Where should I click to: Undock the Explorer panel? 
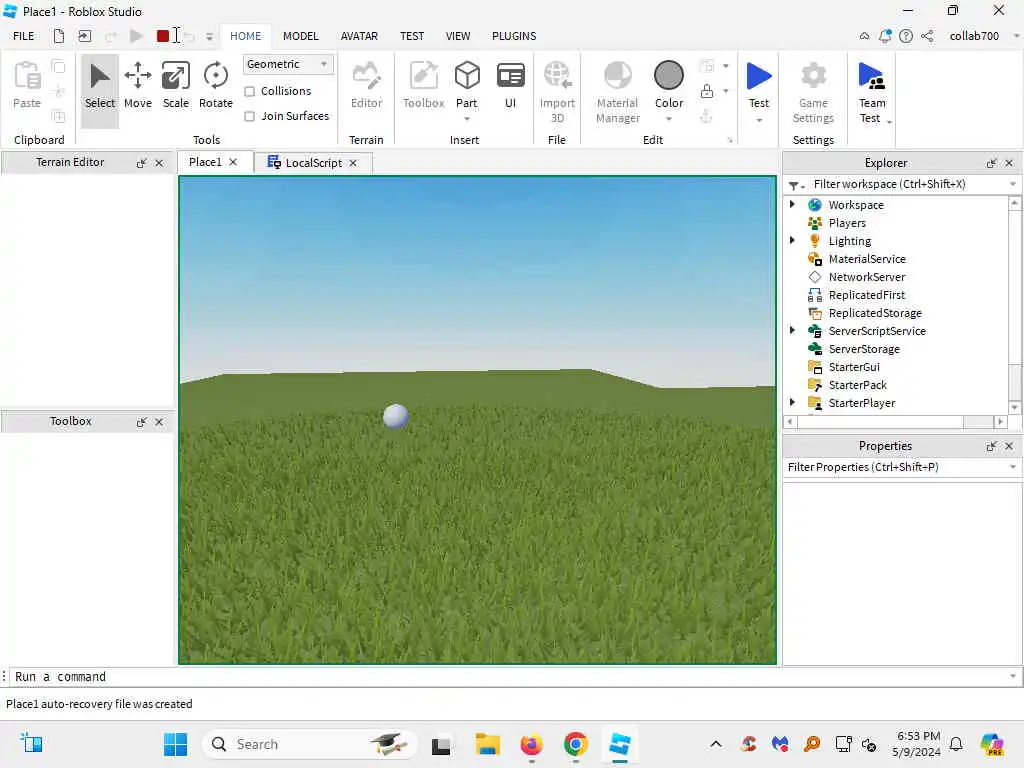pyautogui.click(x=991, y=163)
